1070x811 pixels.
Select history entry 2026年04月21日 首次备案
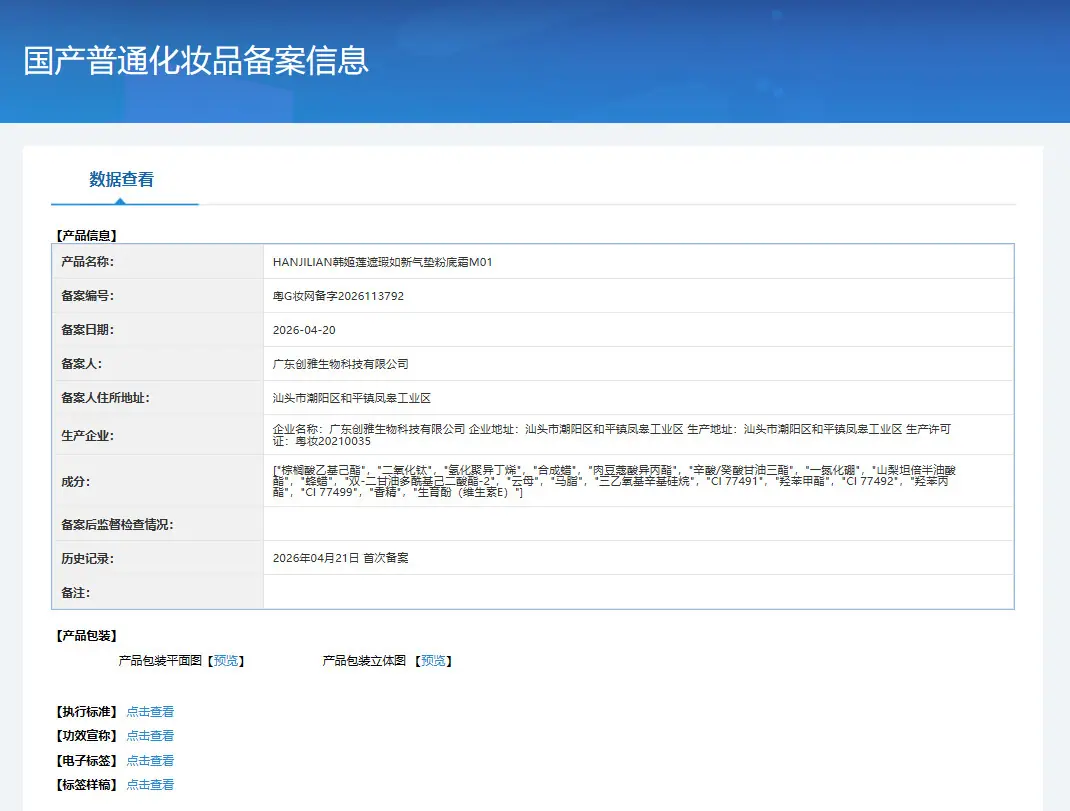pyautogui.click(x=341, y=558)
